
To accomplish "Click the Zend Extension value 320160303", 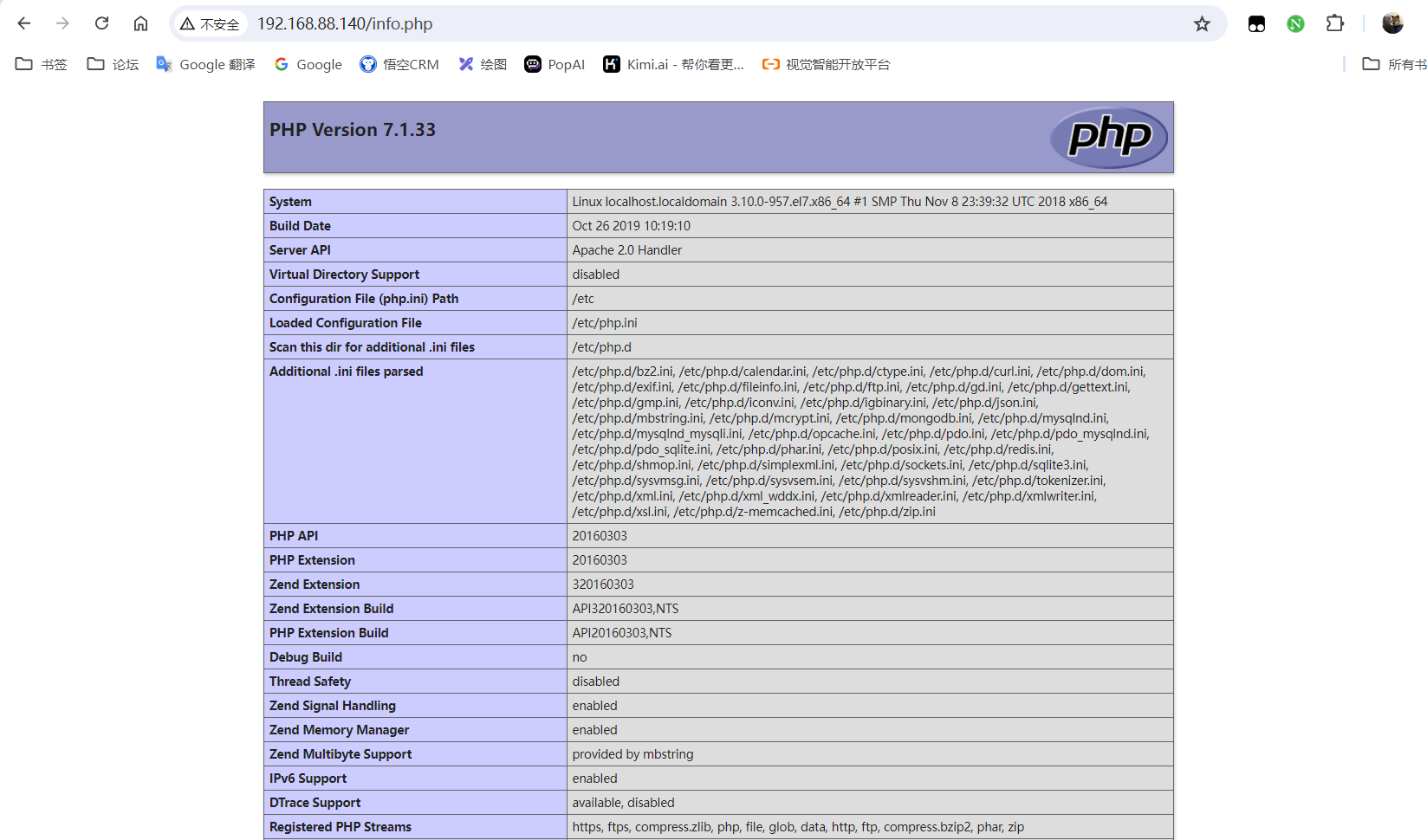I will (x=603, y=585).
